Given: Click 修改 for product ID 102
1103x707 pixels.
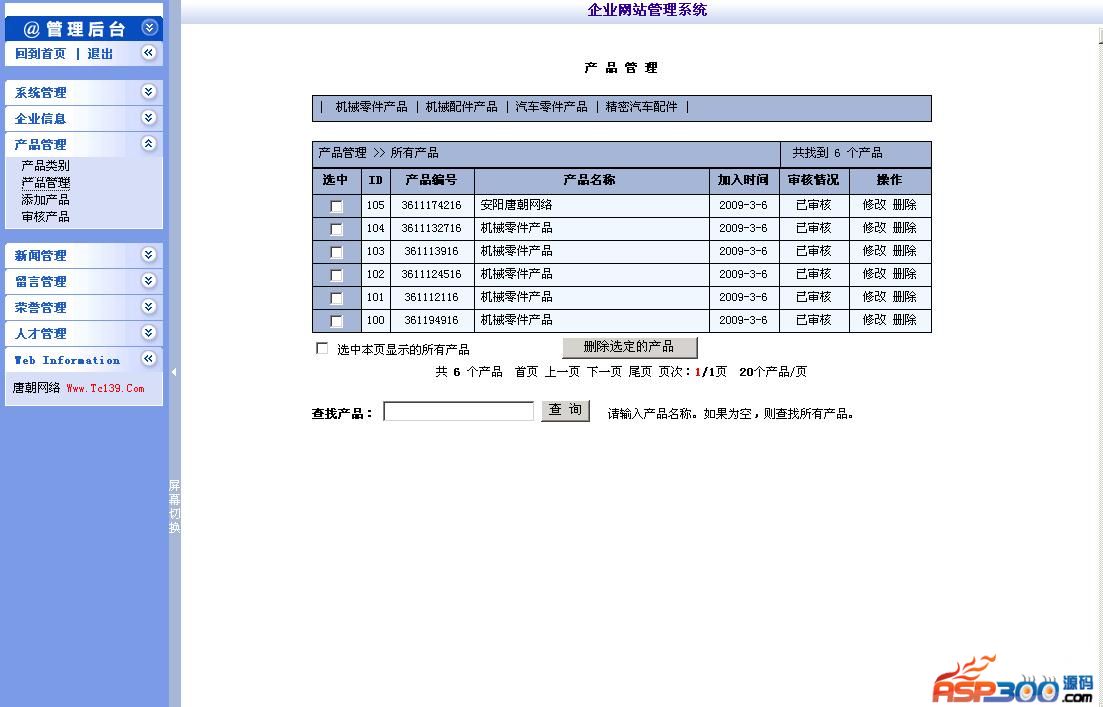Looking at the screenshot, I should (874, 274).
